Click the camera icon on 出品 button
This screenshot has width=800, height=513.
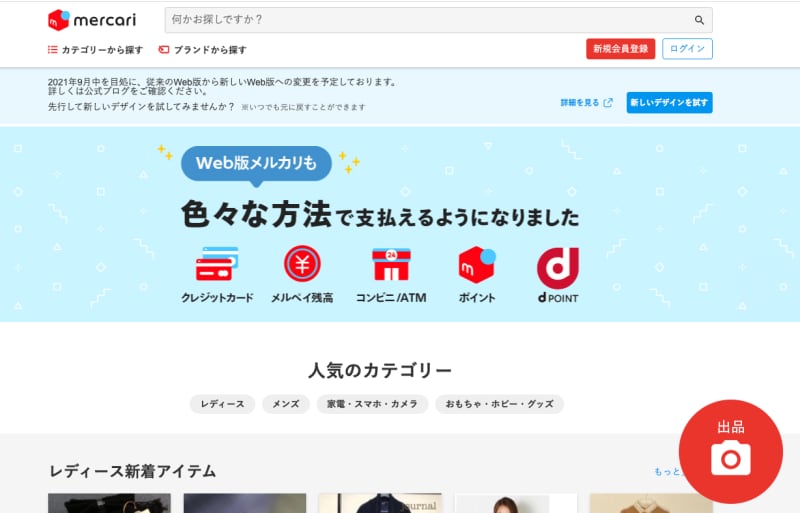click(731, 458)
